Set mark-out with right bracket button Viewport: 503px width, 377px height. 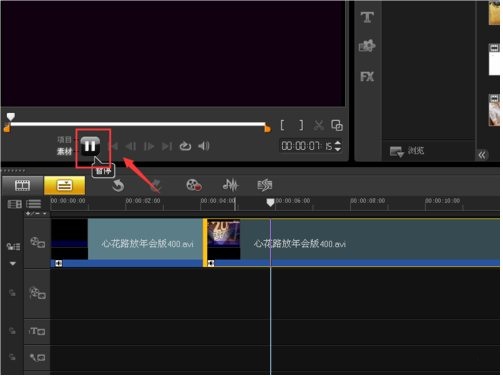click(301, 125)
